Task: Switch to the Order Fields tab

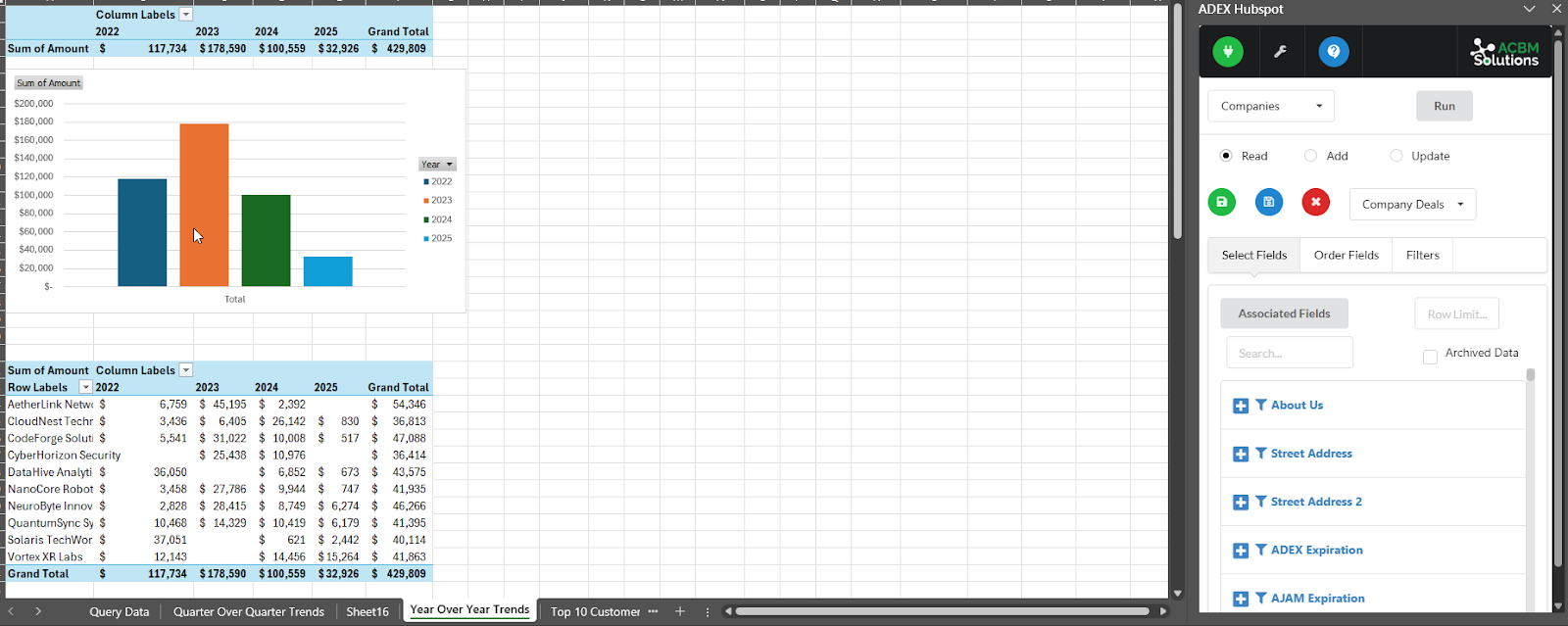Action: point(1346,256)
